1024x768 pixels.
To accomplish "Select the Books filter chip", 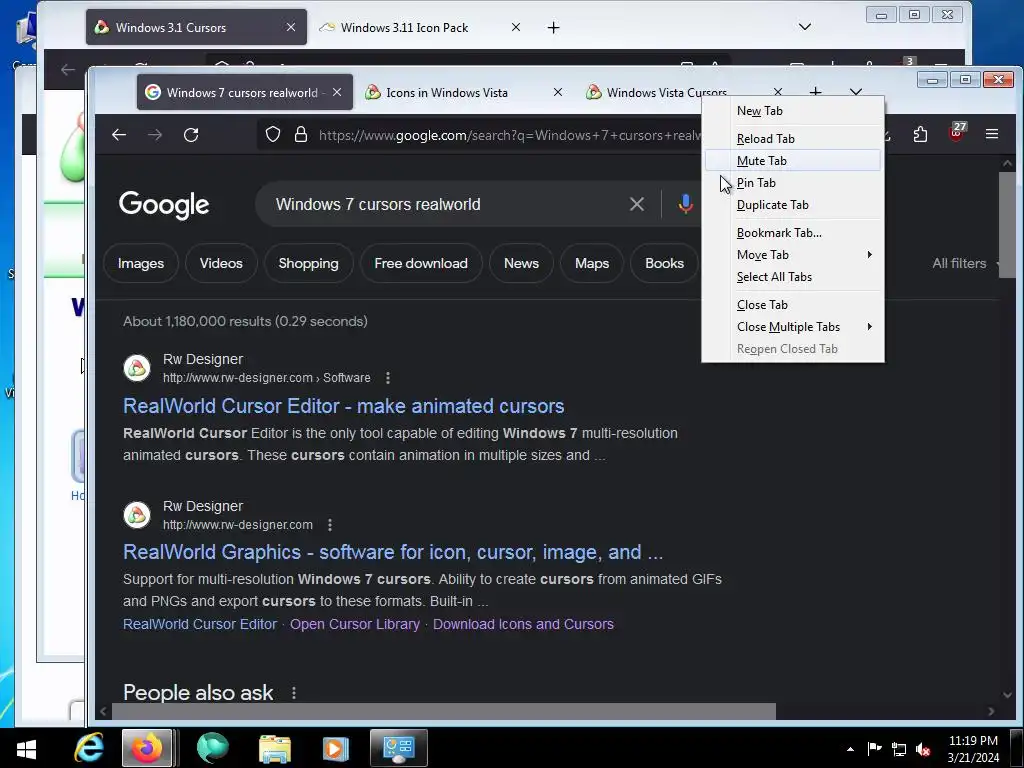I will pos(664,263).
